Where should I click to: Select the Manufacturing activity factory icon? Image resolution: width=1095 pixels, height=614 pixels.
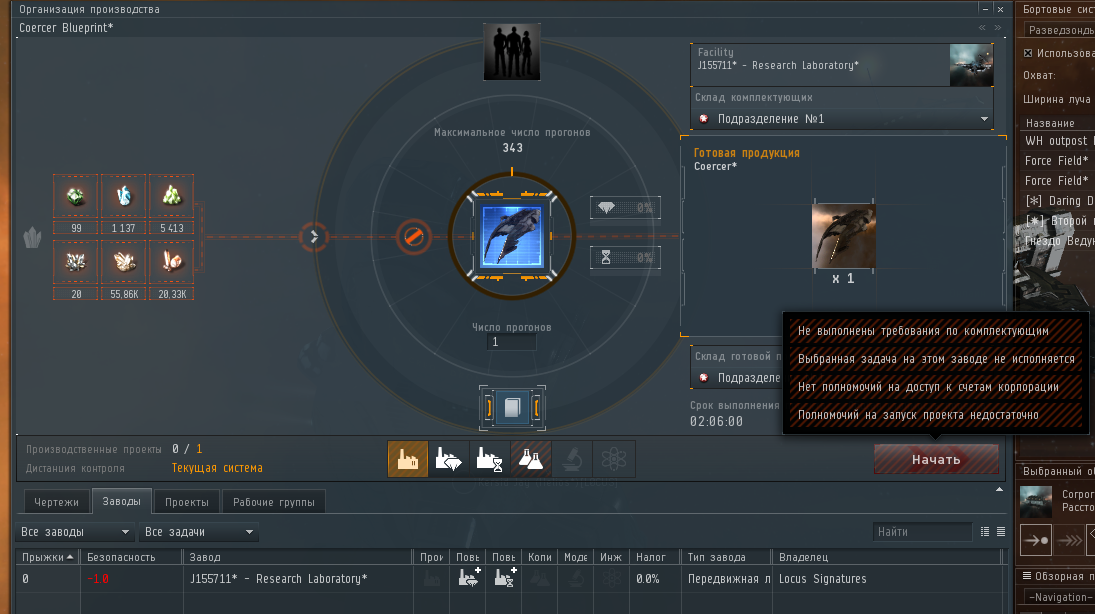[x=408, y=459]
